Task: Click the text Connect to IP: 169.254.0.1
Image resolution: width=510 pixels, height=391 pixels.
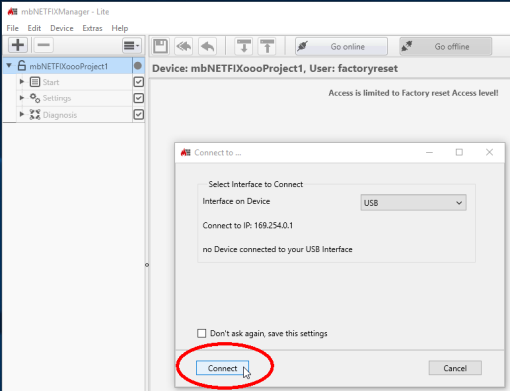Action: click(x=248, y=226)
